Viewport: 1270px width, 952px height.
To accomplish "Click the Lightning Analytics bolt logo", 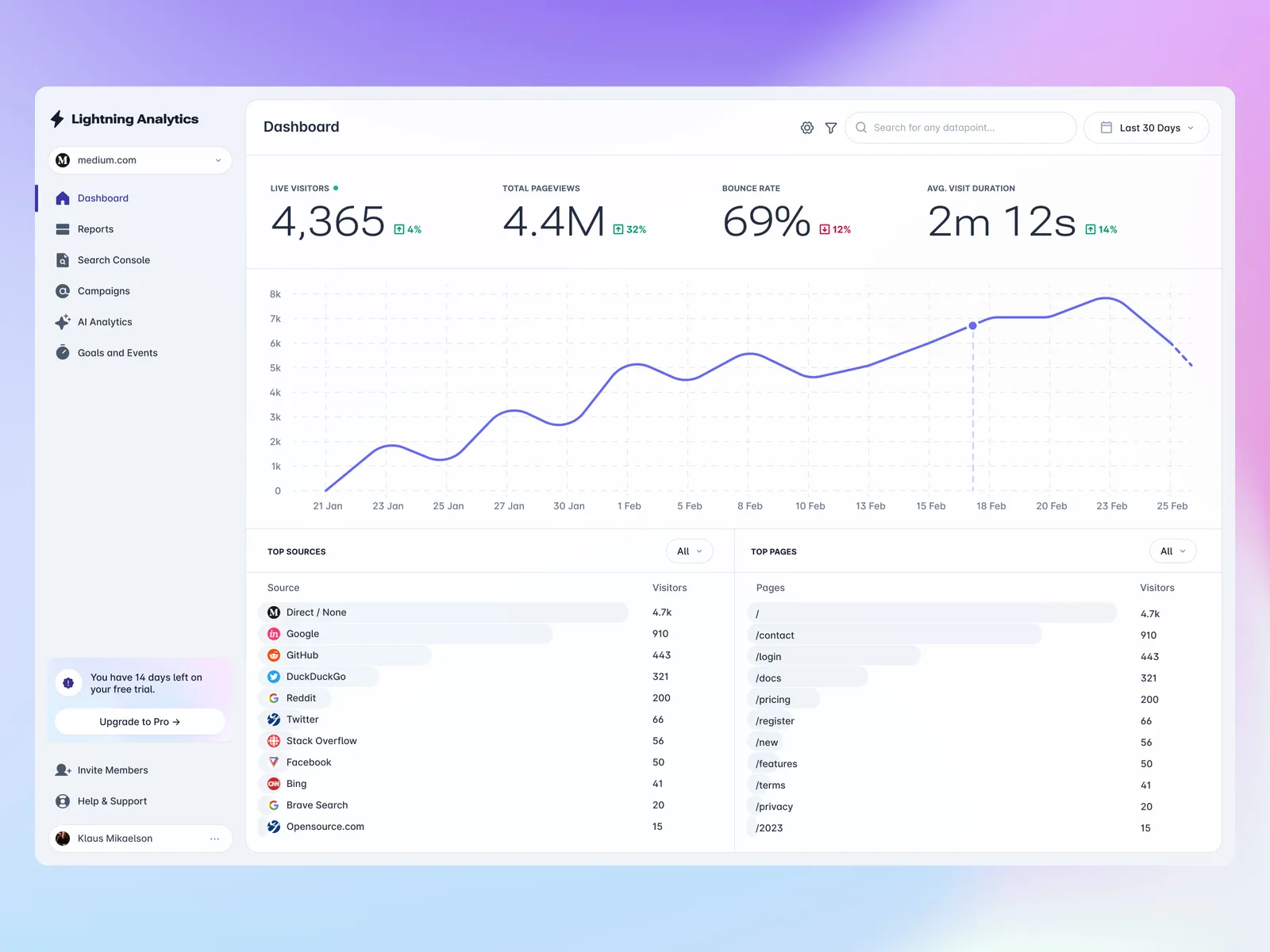I will point(57,119).
